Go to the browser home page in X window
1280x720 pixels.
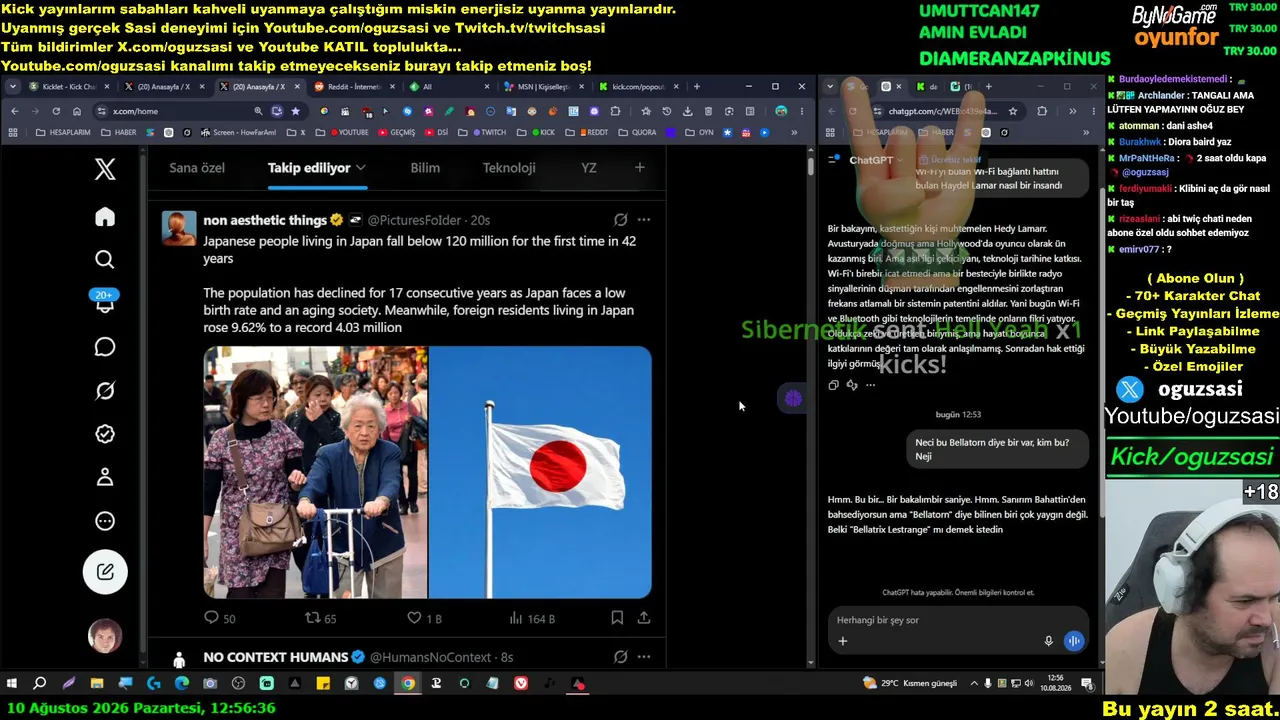77,111
